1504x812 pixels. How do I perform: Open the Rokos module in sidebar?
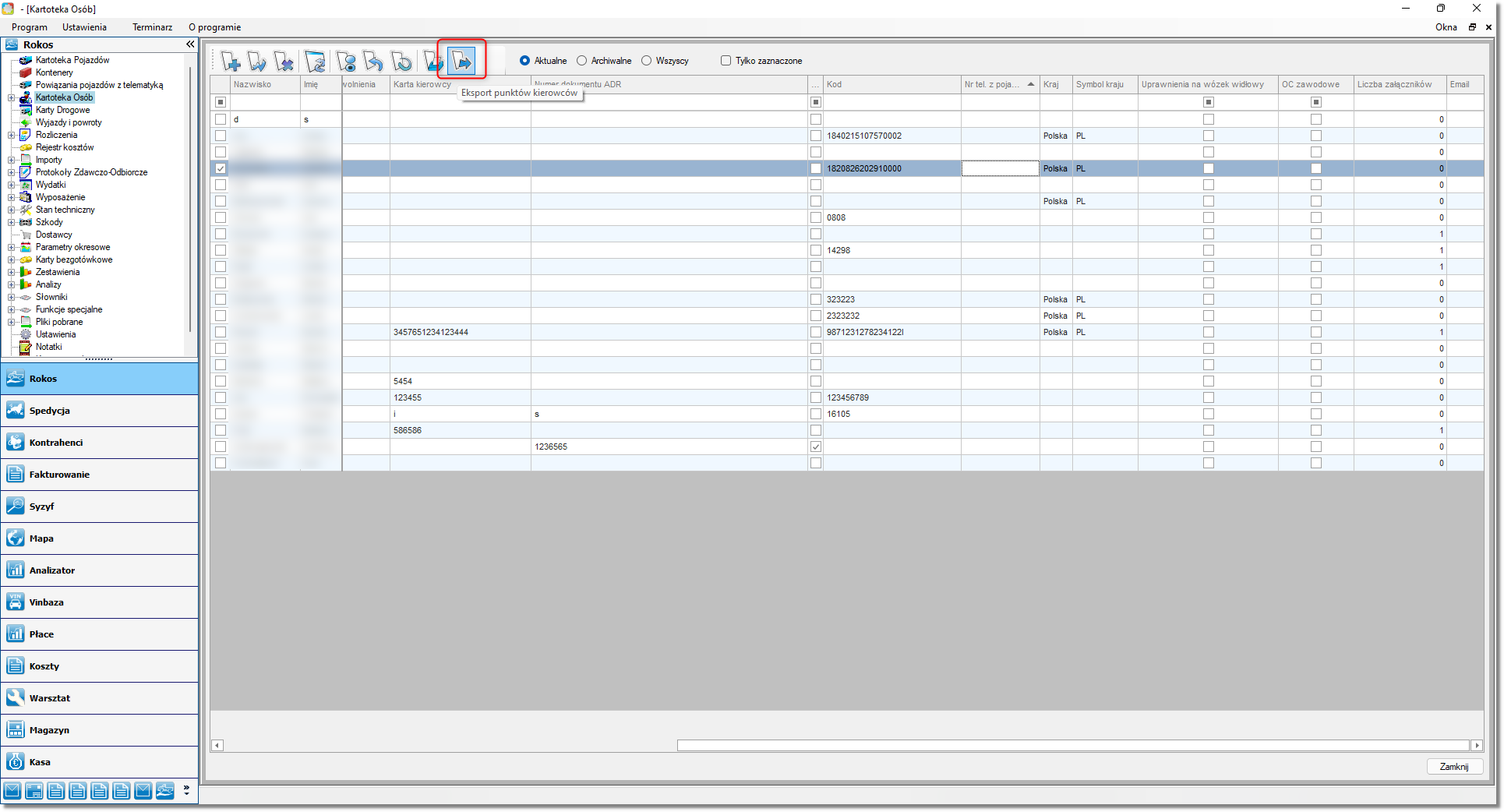[100, 379]
